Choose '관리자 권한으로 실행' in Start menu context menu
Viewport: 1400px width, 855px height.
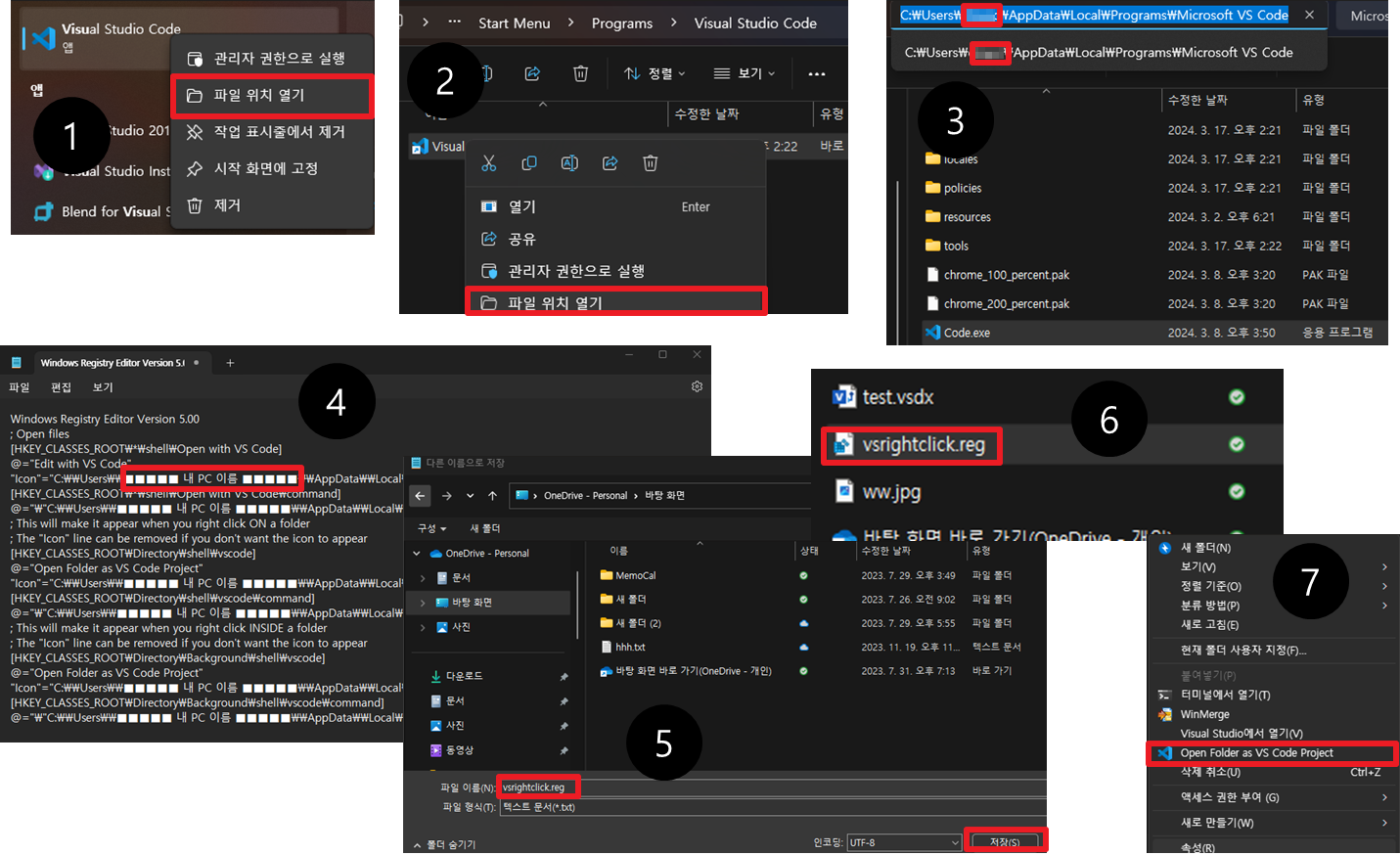(272, 59)
